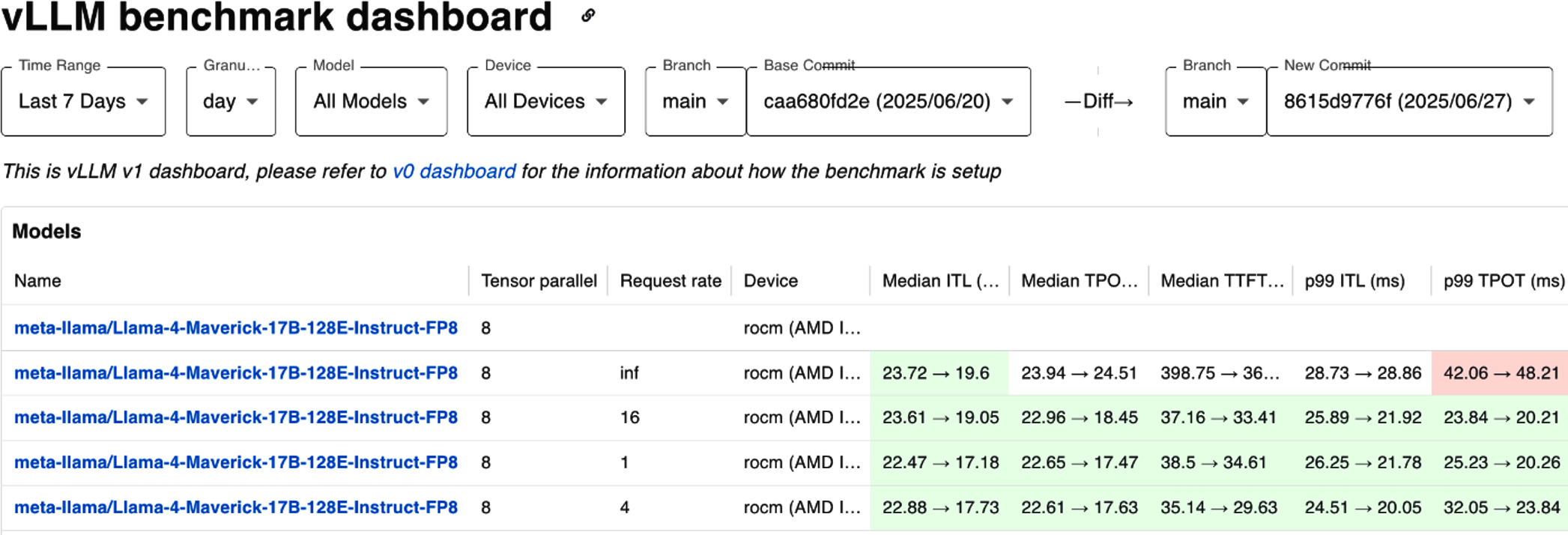
Task: Select New Commit 8615d9776f dropdown
Action: 1409,101
